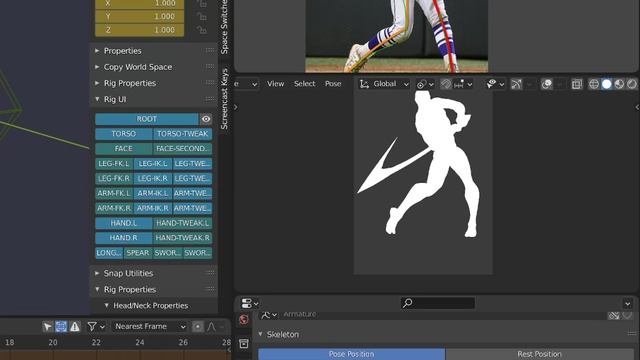Toggle the show errors warning icon

click(75, 327)
